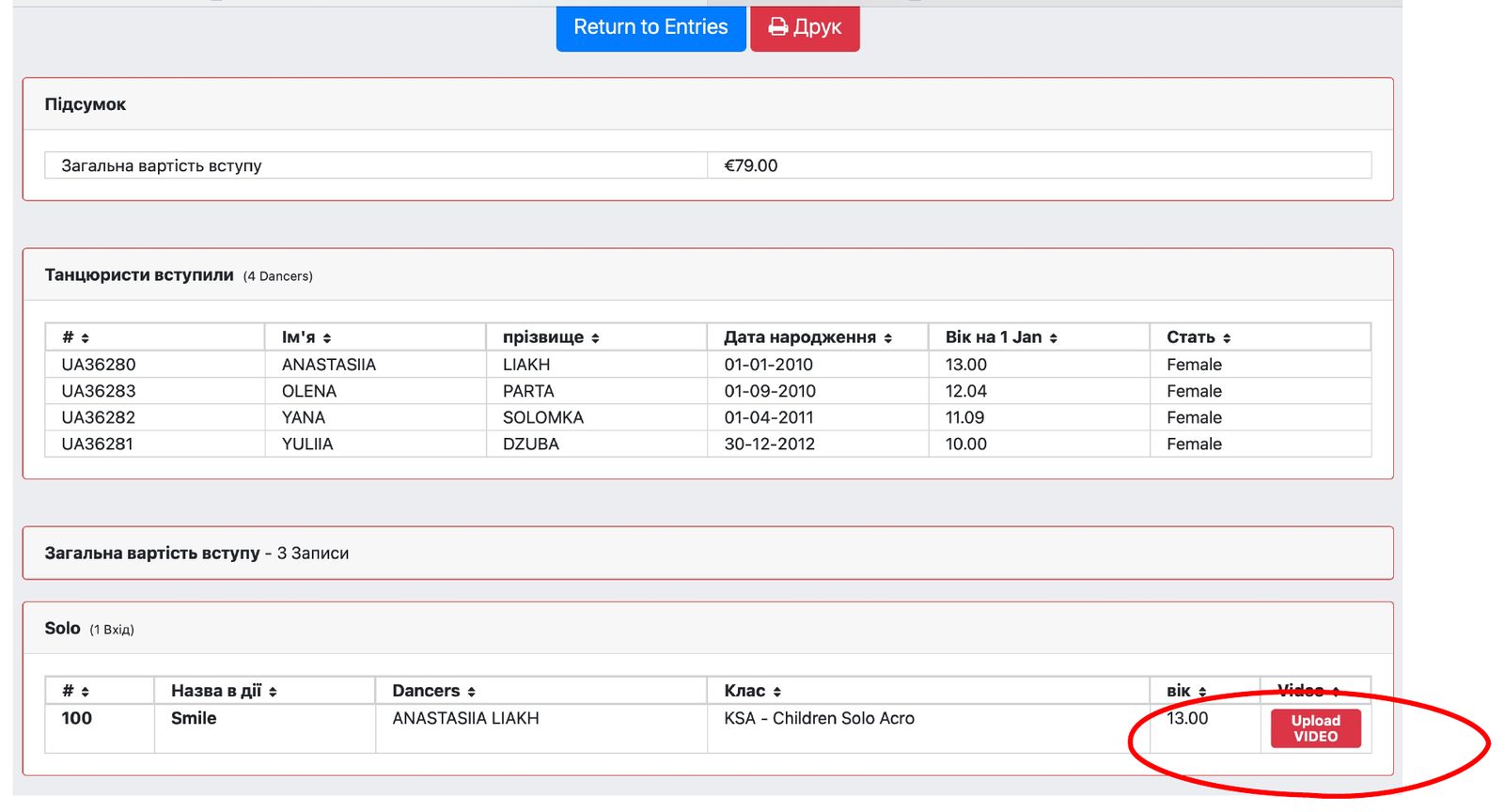Sort Solo table by вік column arrows
1504x812 pixels.
1202,692
